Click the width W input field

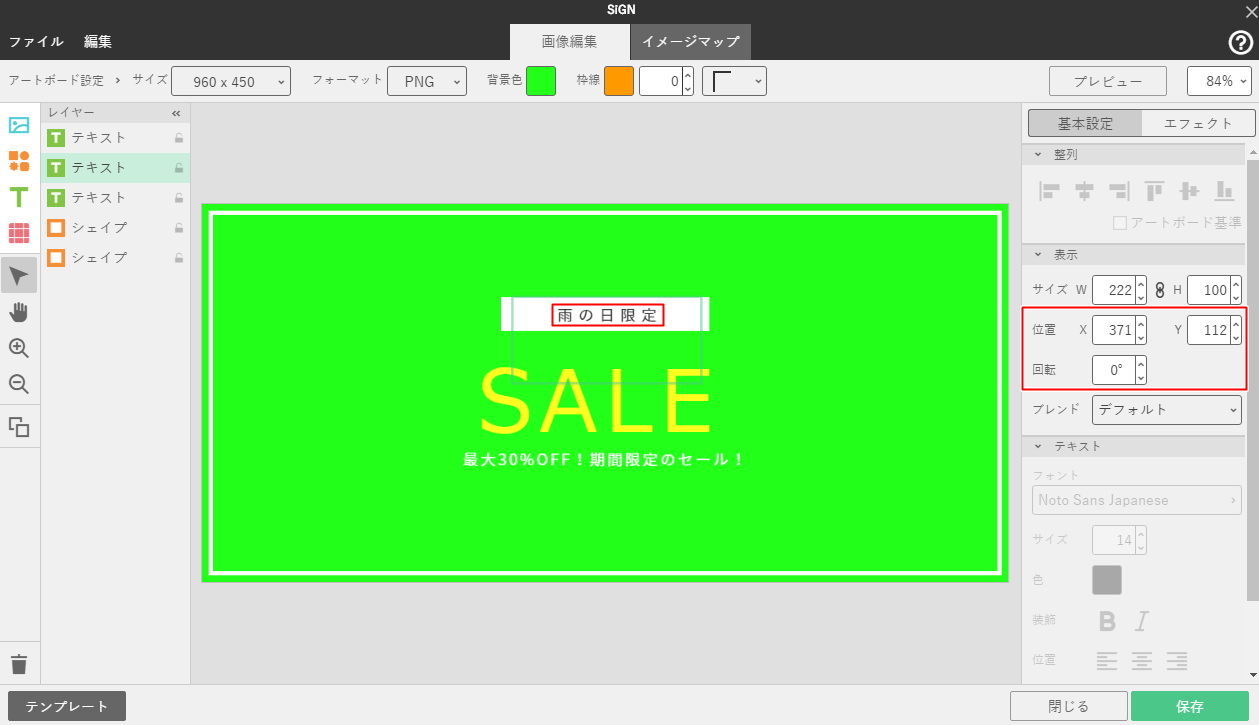coord(1113,290)
